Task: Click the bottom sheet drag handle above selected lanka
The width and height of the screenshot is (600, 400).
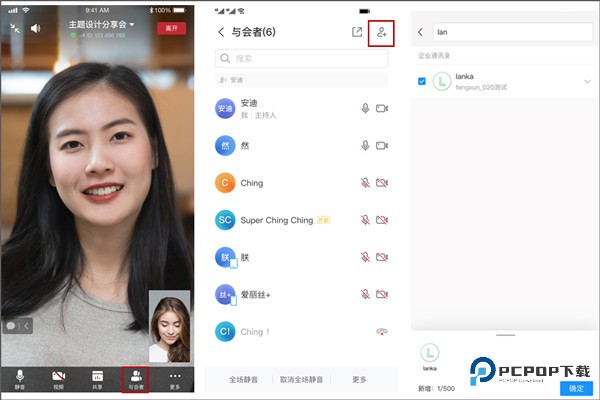Action: click(505, 335)
